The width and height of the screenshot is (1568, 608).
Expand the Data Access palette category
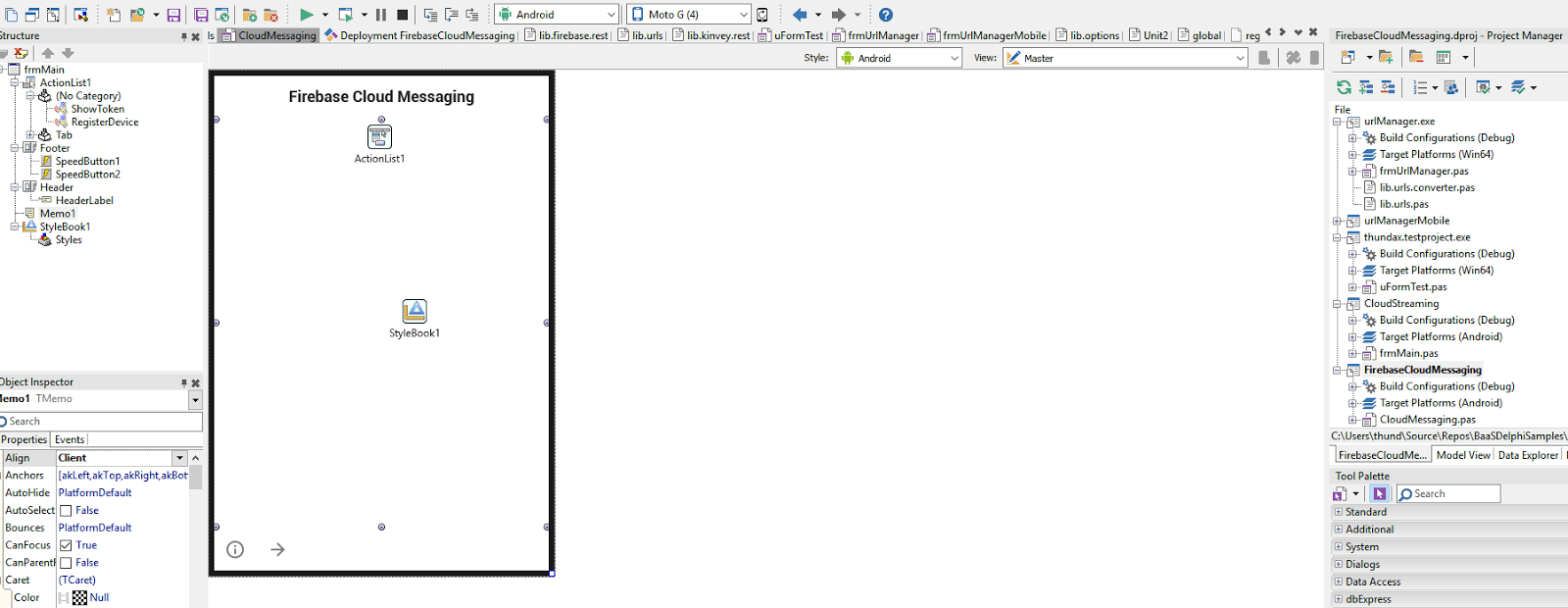1339,582
